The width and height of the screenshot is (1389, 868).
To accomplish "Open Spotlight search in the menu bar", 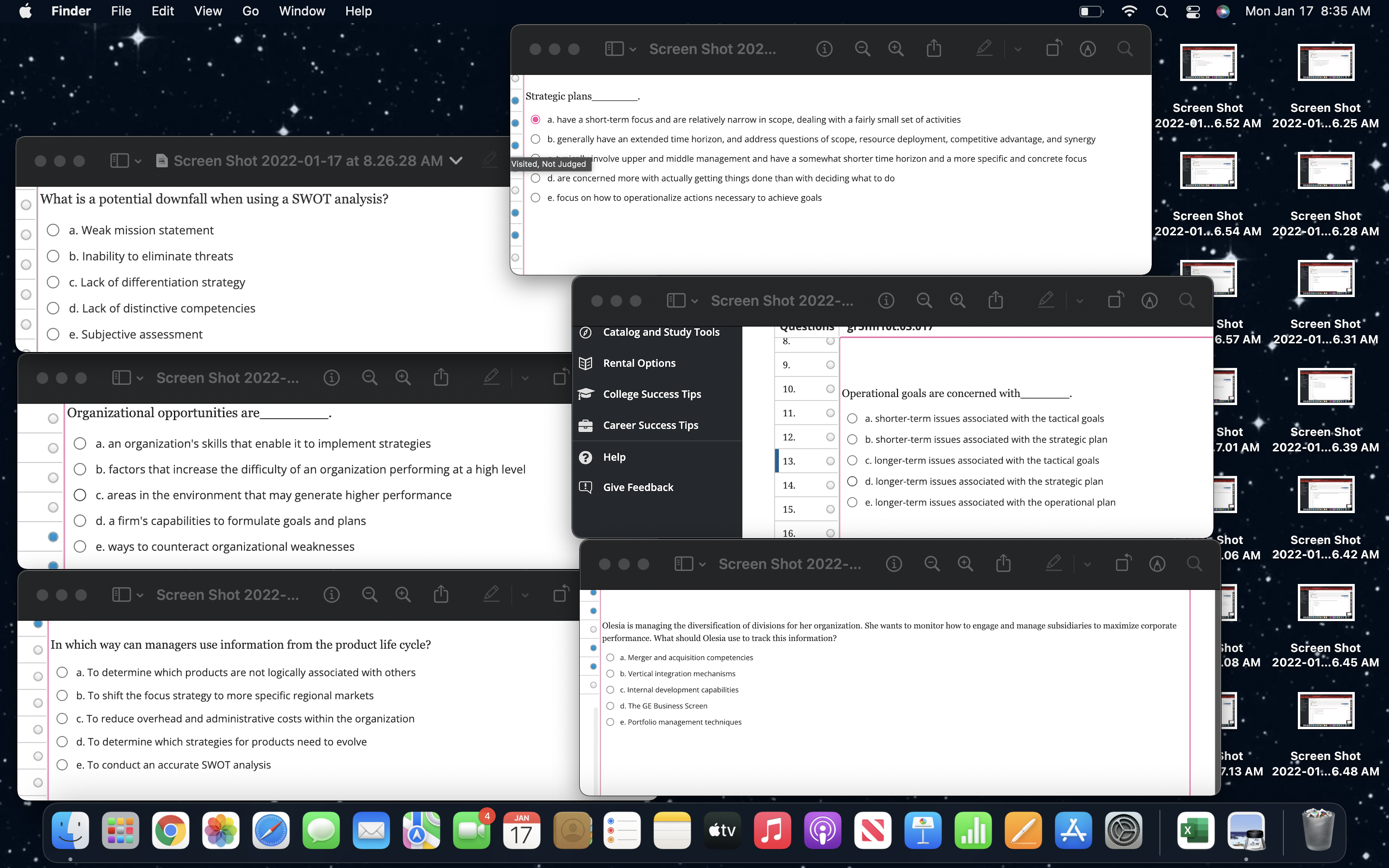I will tap(1162, 12).
